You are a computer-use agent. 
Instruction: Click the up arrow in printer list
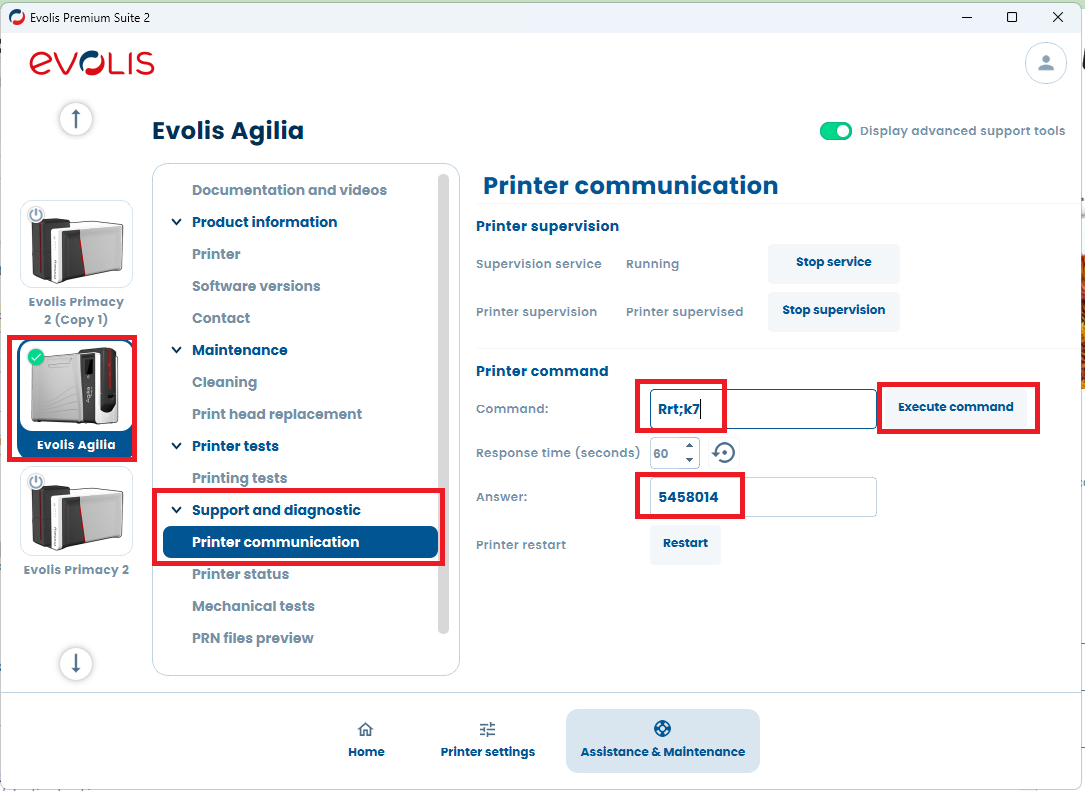coord(76,118)
